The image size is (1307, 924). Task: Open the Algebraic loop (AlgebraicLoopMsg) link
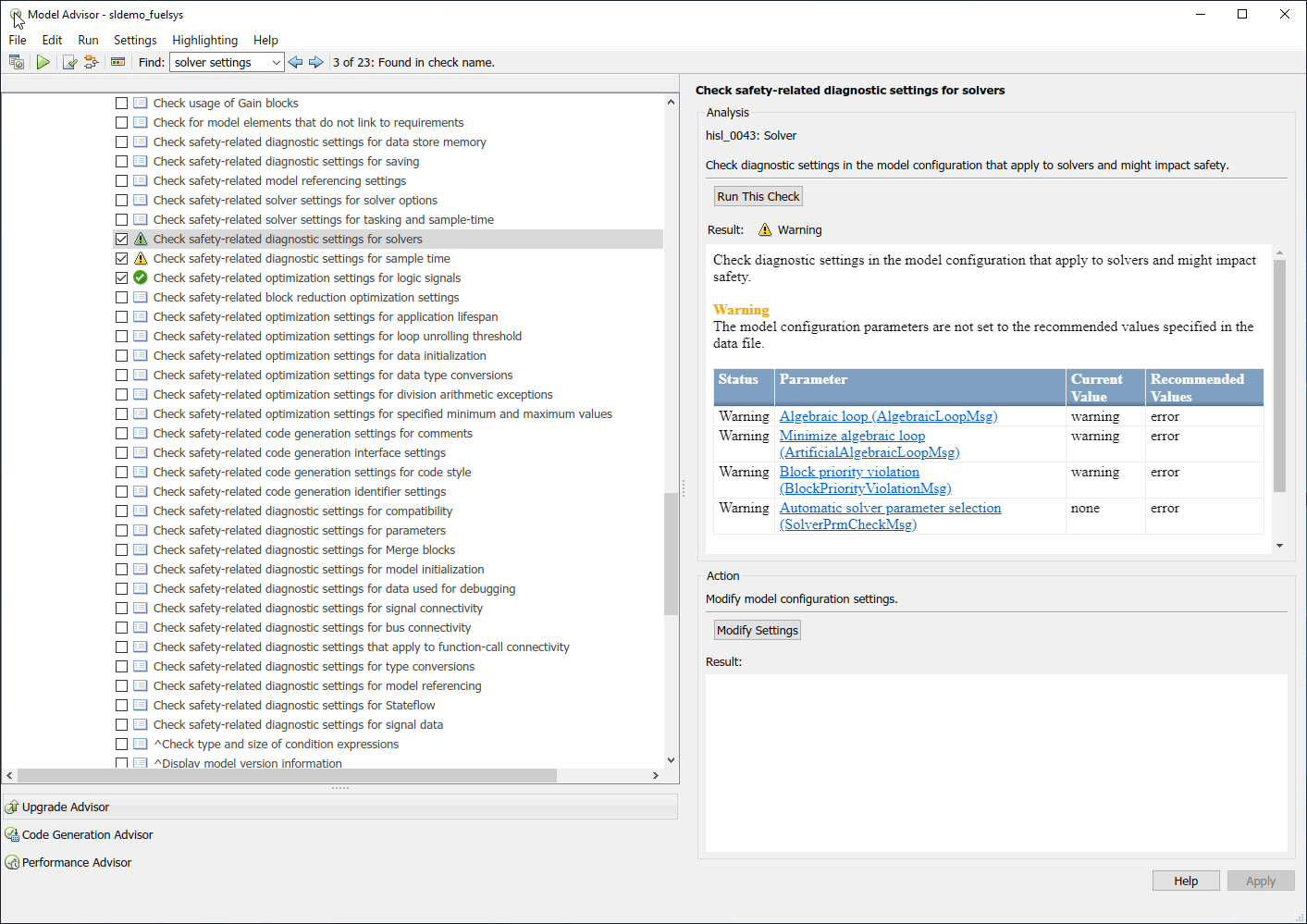pos(888,416)
